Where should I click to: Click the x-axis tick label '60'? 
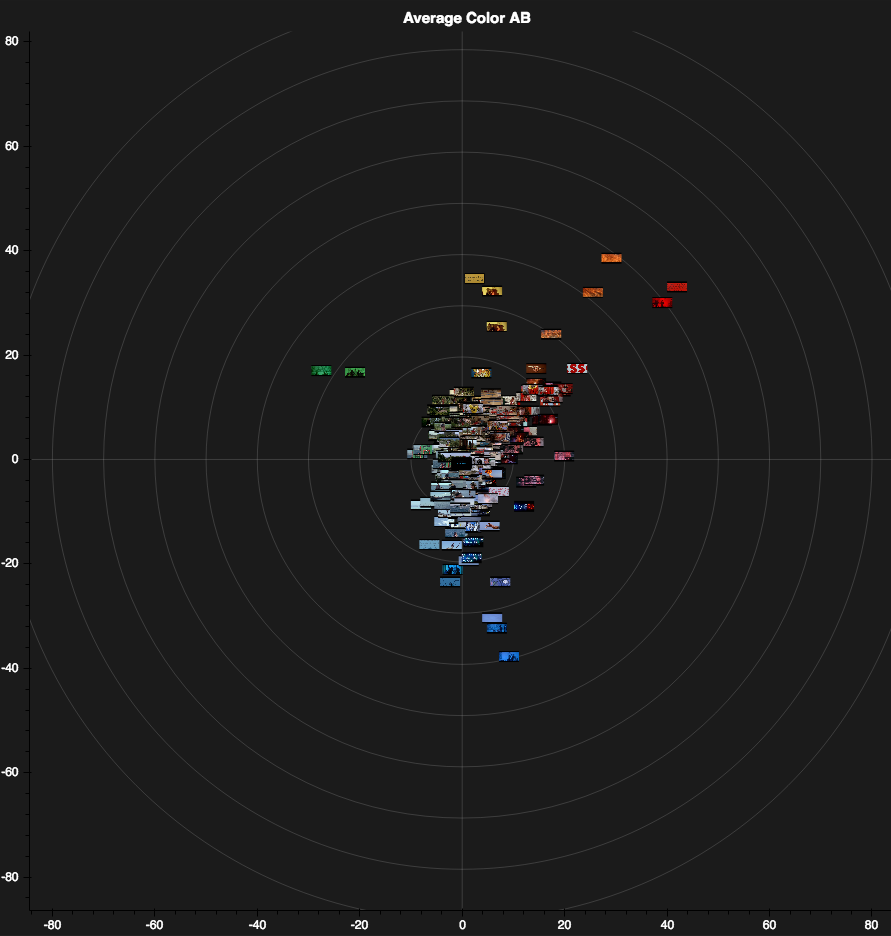tap(769, 925)
